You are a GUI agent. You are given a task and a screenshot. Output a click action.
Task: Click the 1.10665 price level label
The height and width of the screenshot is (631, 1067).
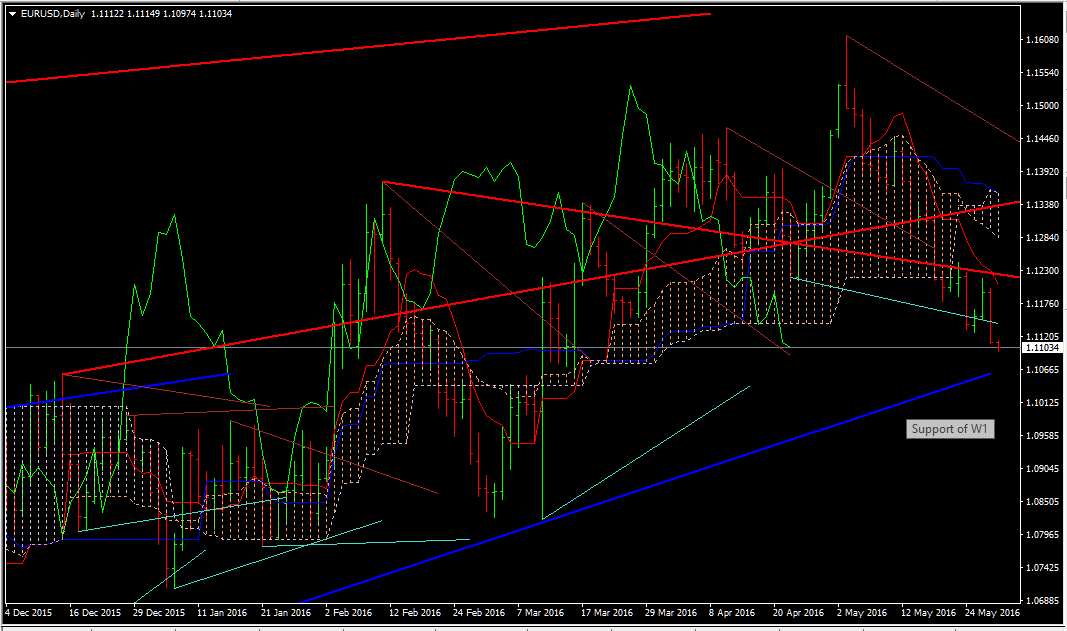coord(1043,370)
